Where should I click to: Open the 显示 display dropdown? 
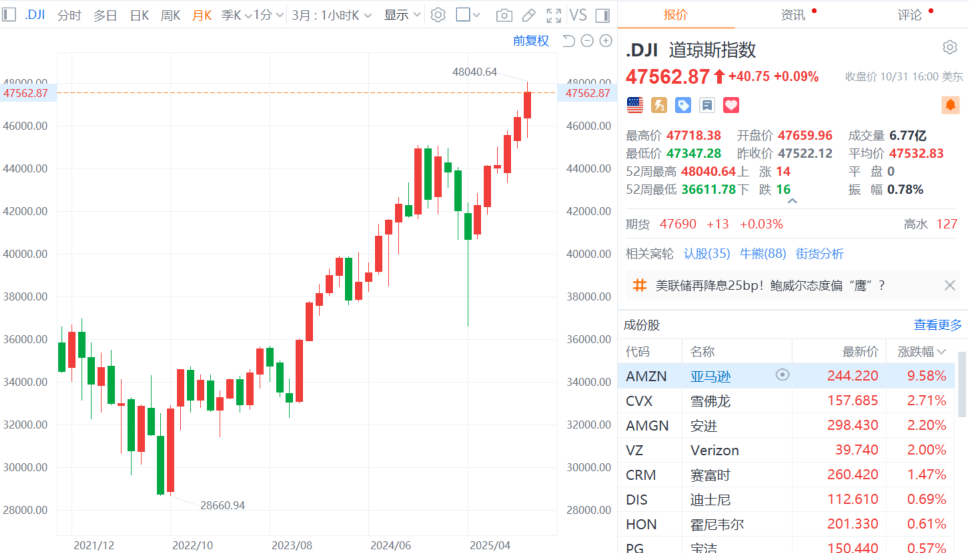tap(402, 15)
